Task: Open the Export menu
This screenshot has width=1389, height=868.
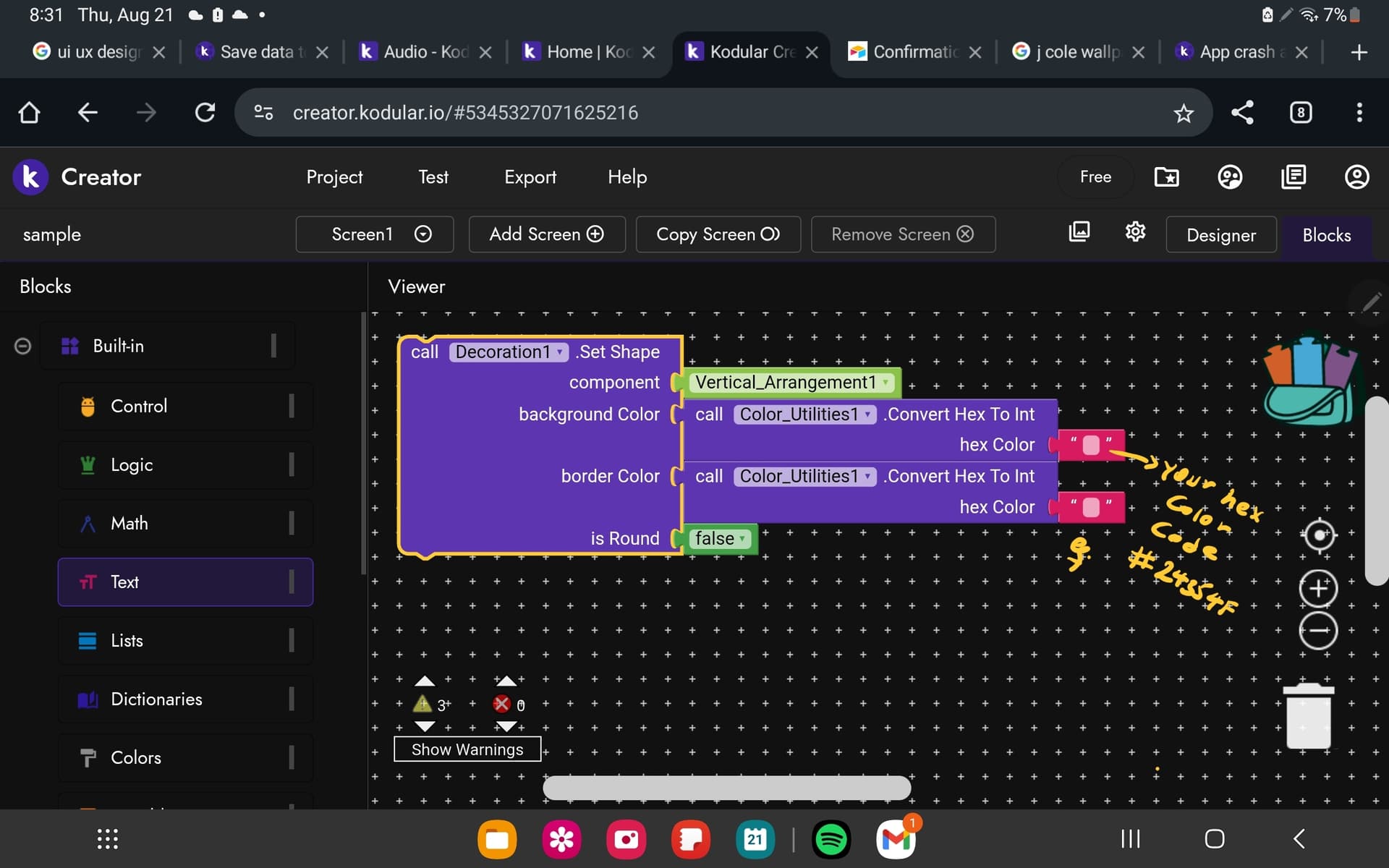Action: 530,177
